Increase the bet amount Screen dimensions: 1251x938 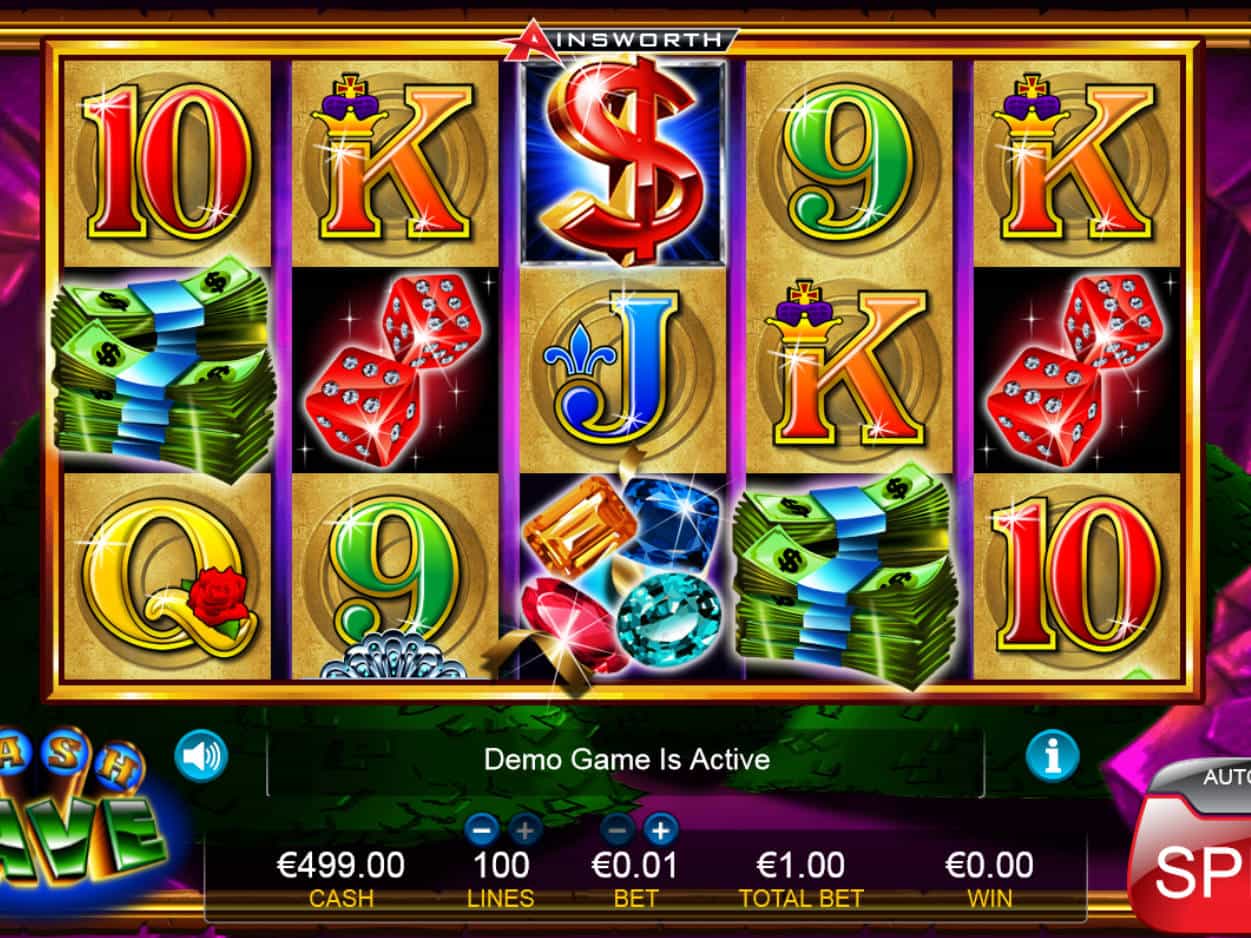point(661,829)
